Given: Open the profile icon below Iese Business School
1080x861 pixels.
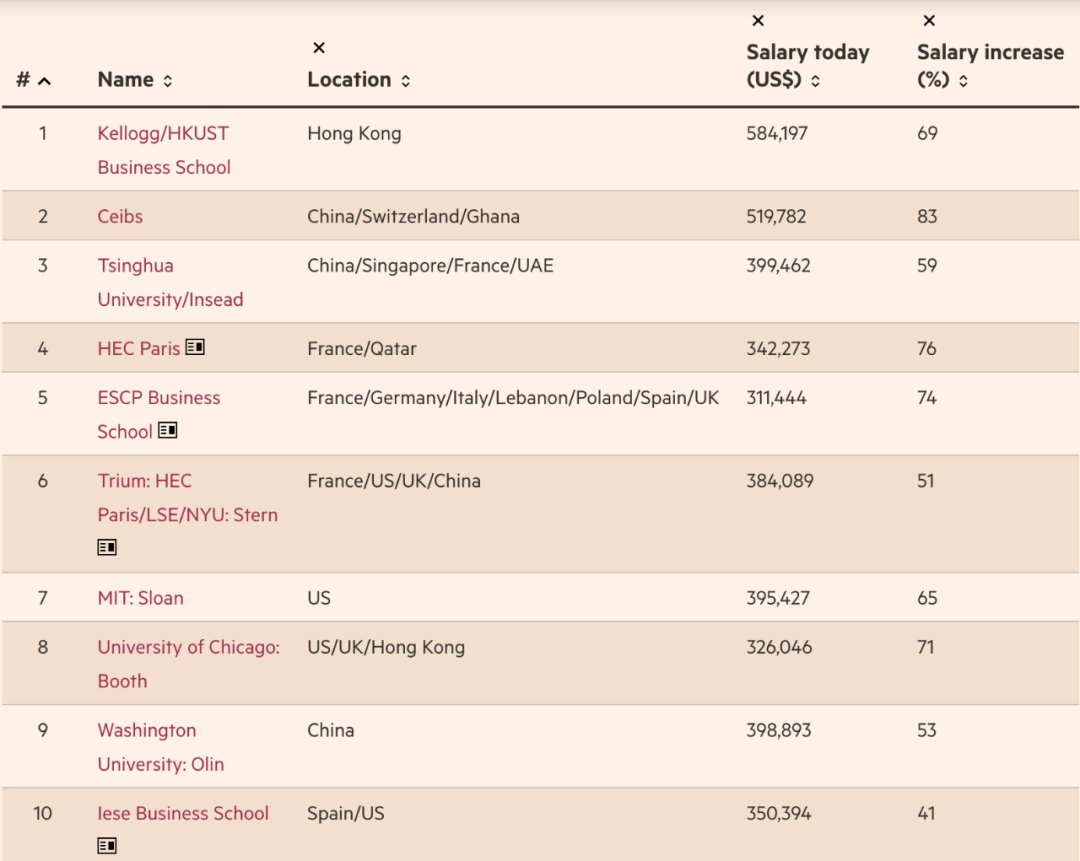Looking at the screenshot, I should (x=107, y=845).
